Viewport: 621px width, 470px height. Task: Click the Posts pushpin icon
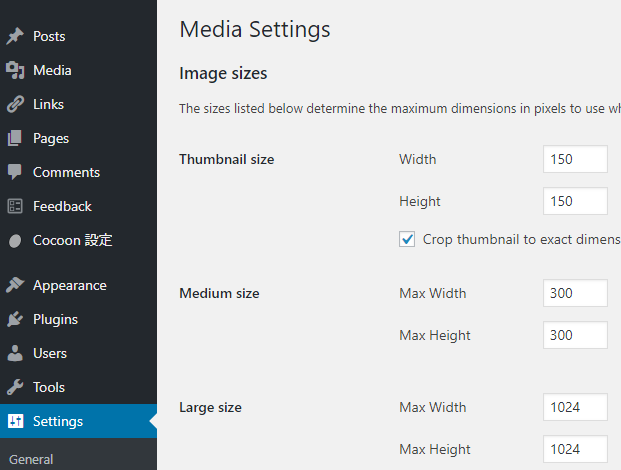pos(15,36)
